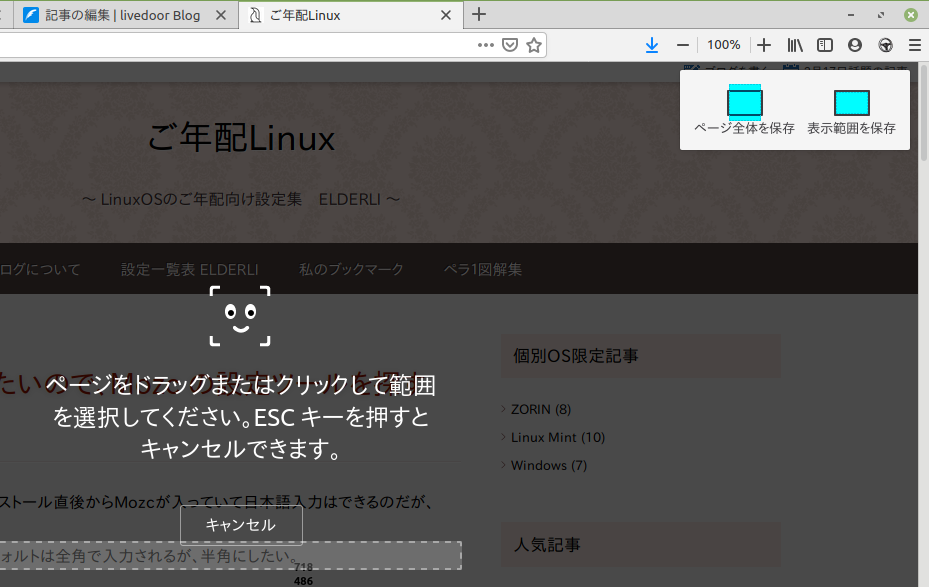Screen dimensions: 929x587
Task: Bookmark this page with star icon
Action: coord(534,45)
